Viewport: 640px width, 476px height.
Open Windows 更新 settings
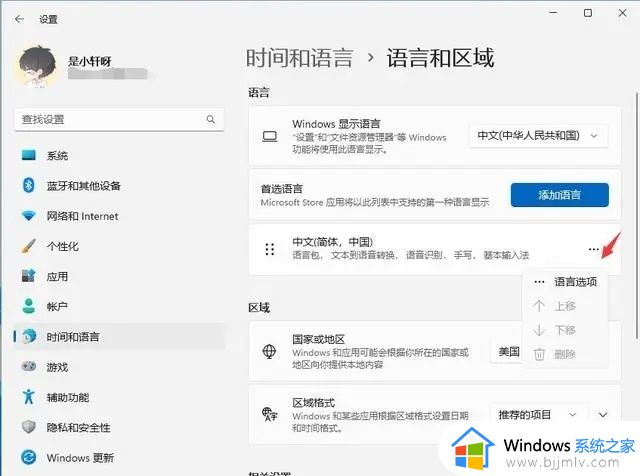pyautogui.click(x=119, y=458)
